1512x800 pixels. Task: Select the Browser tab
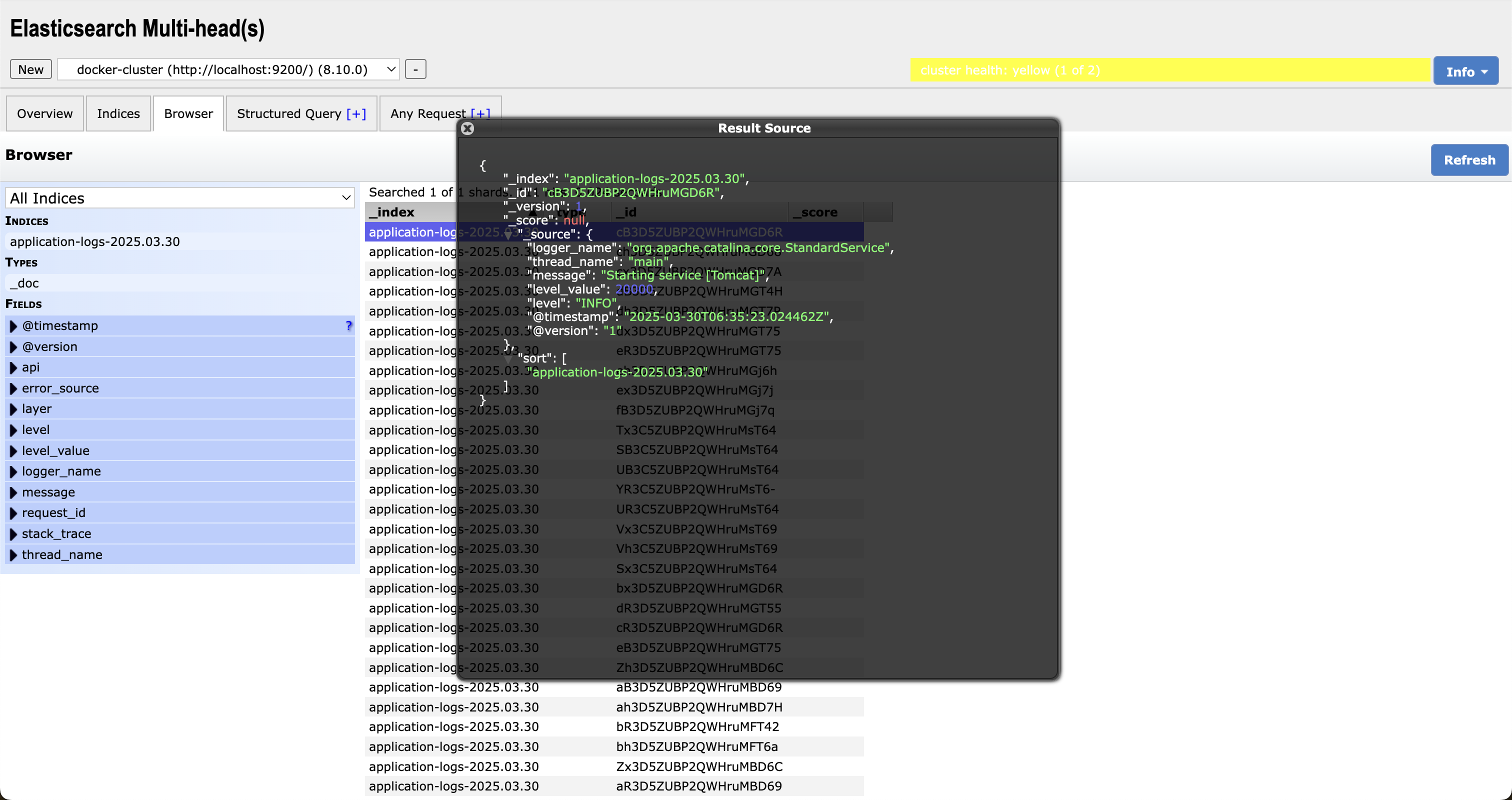[188, 113]
